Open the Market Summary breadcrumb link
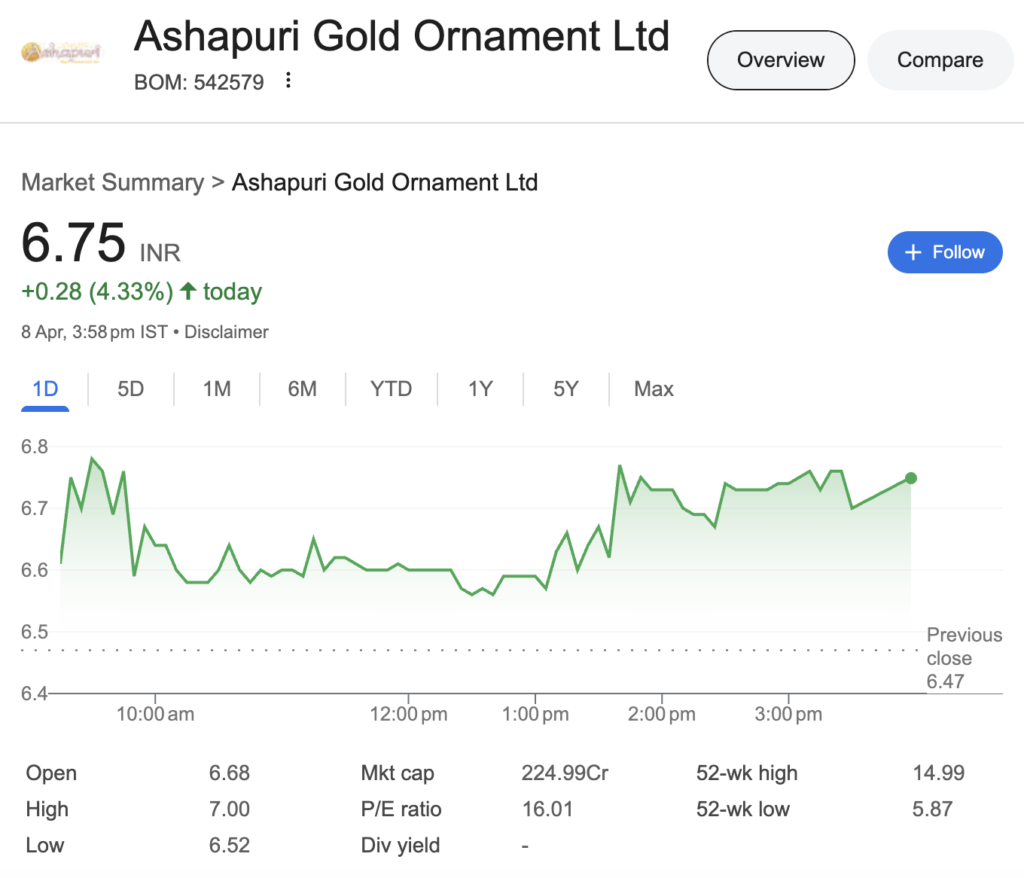 click(x=113, y=182)
